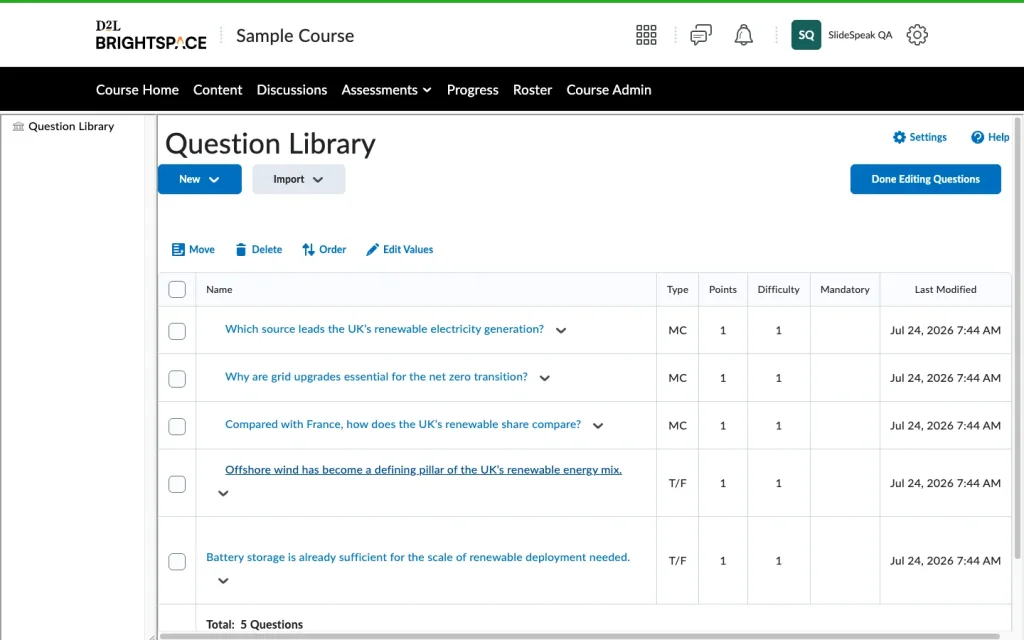Click the Mandatory column header
This screenshot has height=640, width=1024.
pyautogui.click(x=845, y=289)
